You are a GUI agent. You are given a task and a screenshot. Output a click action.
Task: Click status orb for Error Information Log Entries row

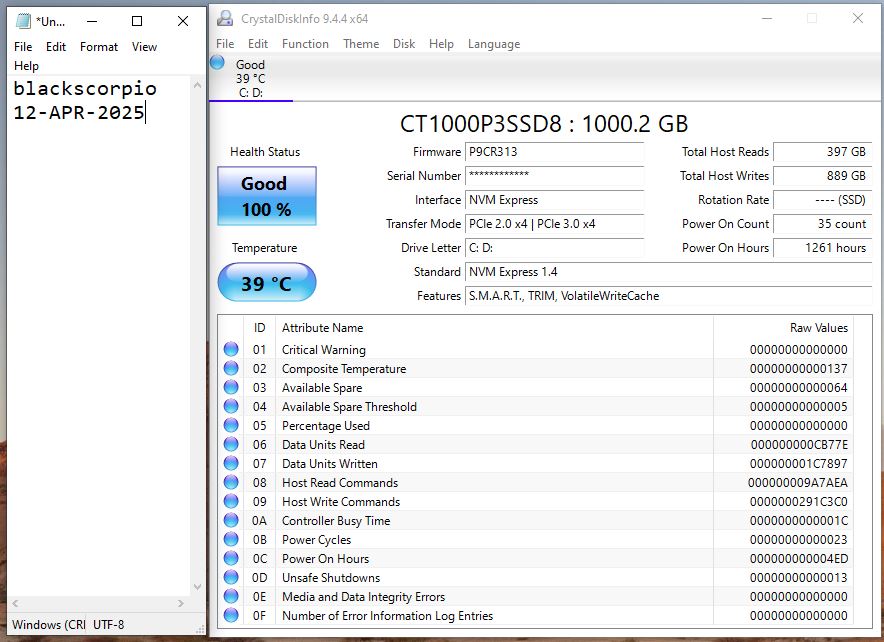point(231,615)
